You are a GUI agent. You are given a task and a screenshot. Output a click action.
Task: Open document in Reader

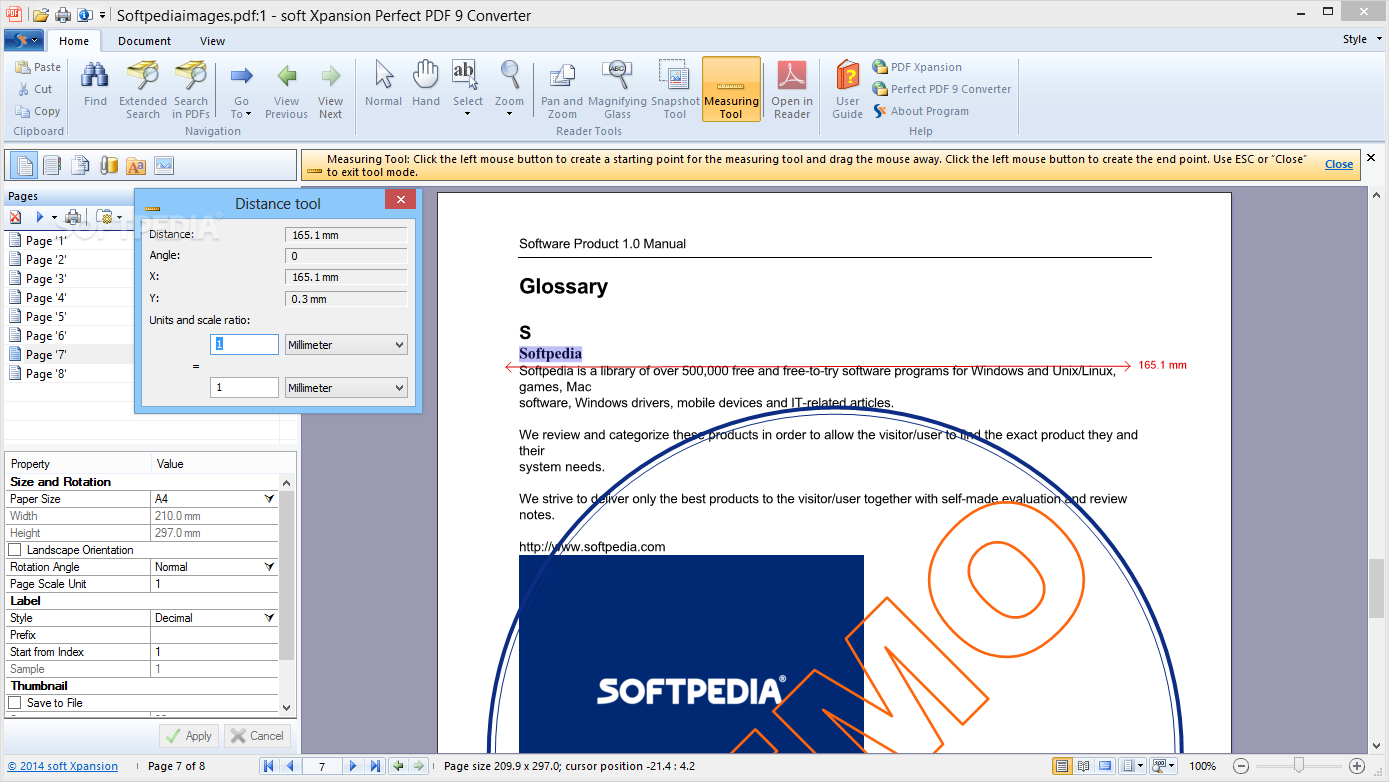tap(792, 90)
